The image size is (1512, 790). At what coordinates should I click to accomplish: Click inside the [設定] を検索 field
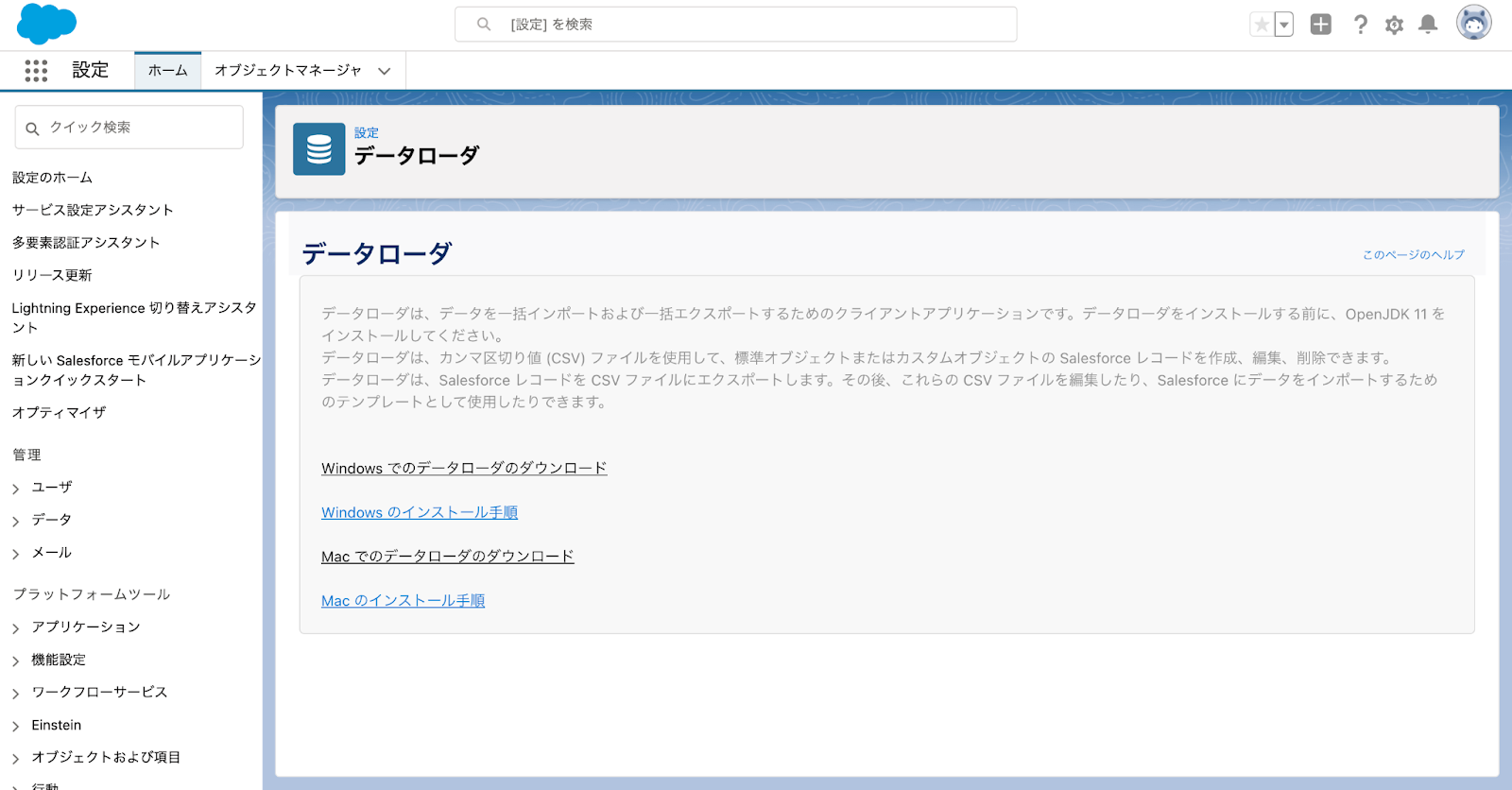(x=736, y=25)
